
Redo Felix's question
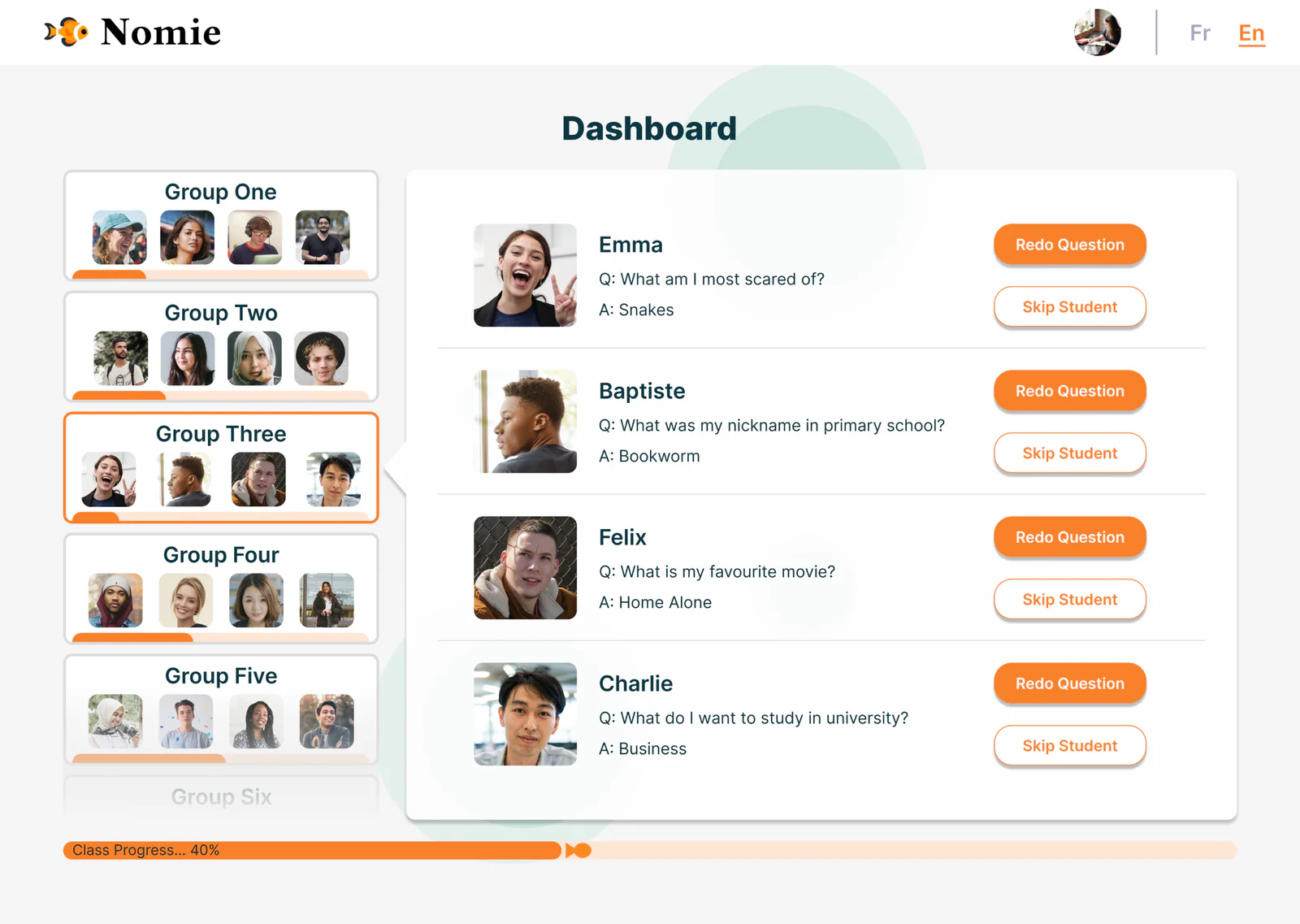pyautogui.click(x=1069, y=537)
